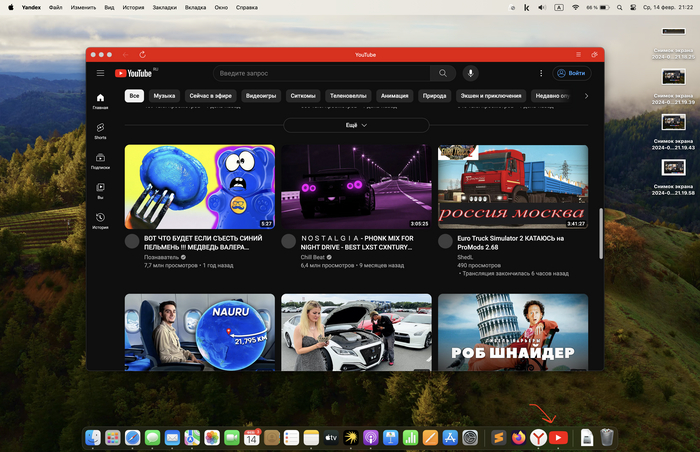Open the NOSTALGIA - PHONK MIX title link
Screen dimensions: 700x452
coord(357,243)
